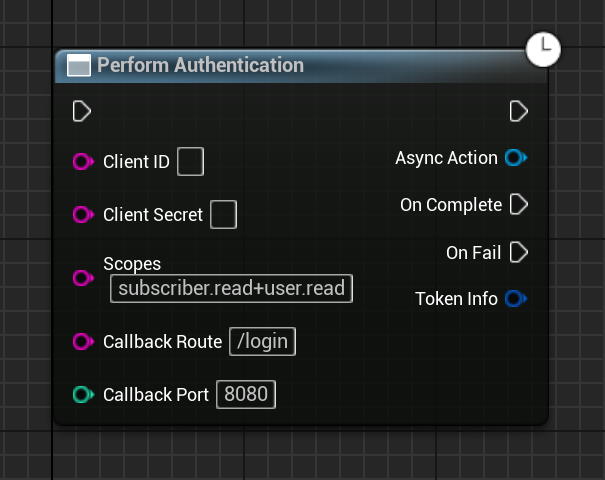The height and width of the screenshot is (480, 605).
Task: Click the Callback Port integer pin
Action: pyautogui.click(x=83, y=394)
